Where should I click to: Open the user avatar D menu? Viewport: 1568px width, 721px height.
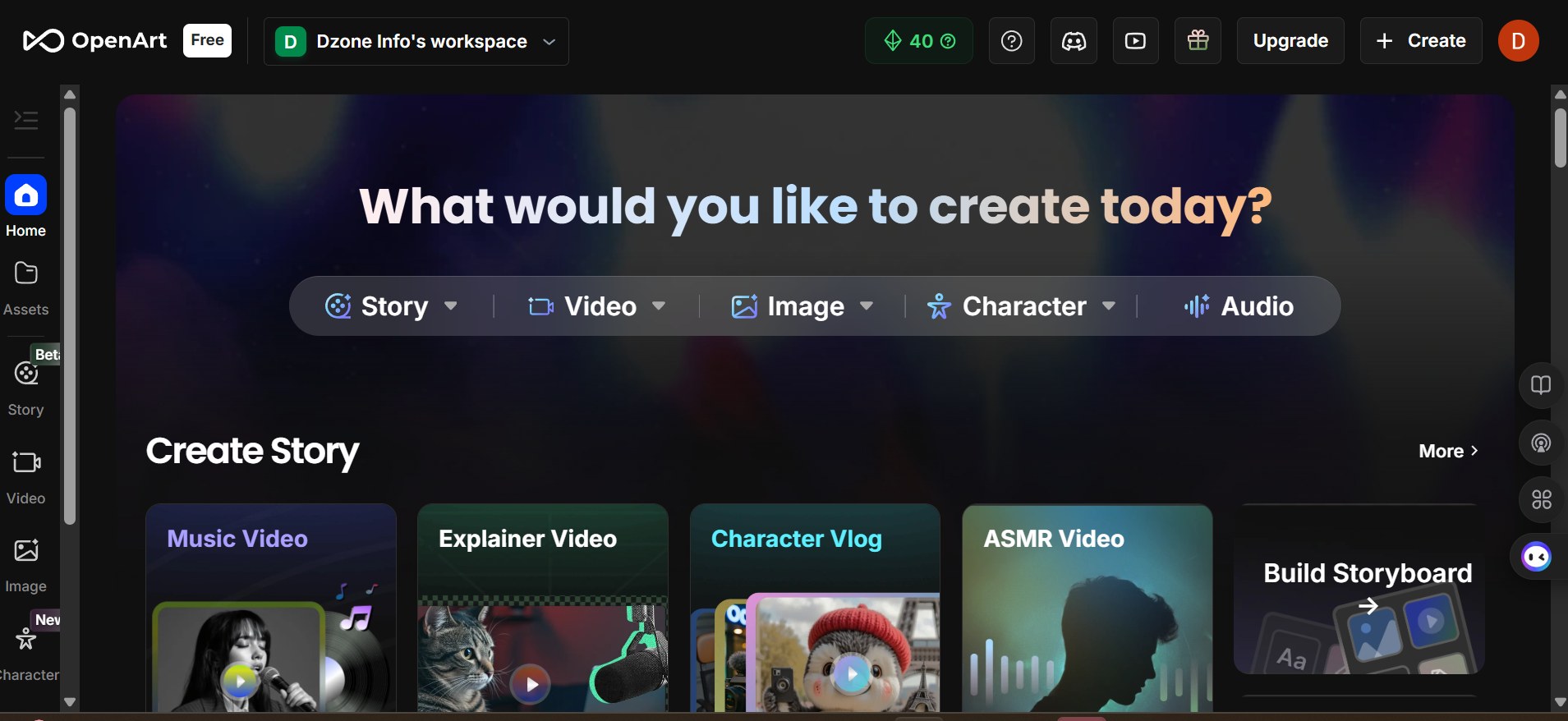tap(1519, 41)
